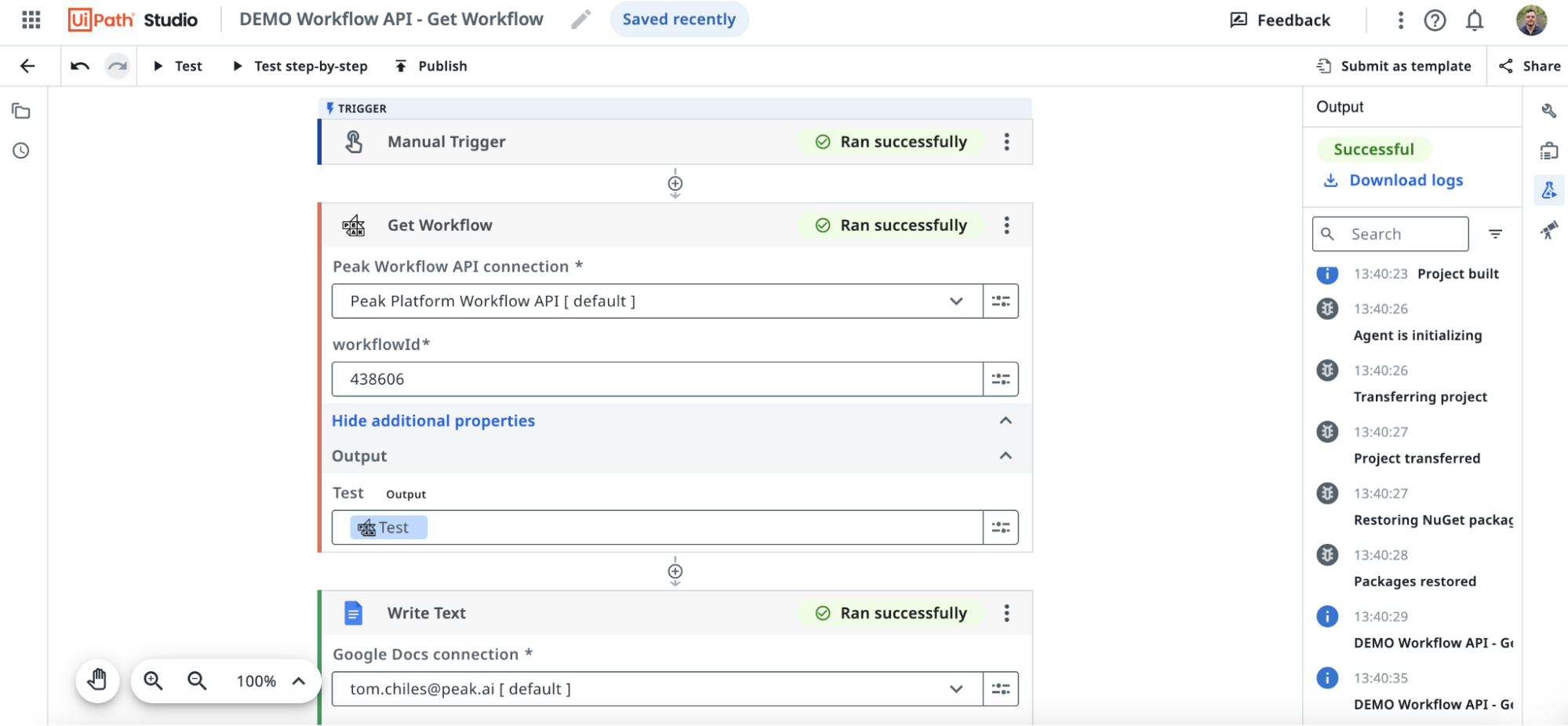Select the pan hand tool
Screen dimensions: 1568x726
click(97, 680)
